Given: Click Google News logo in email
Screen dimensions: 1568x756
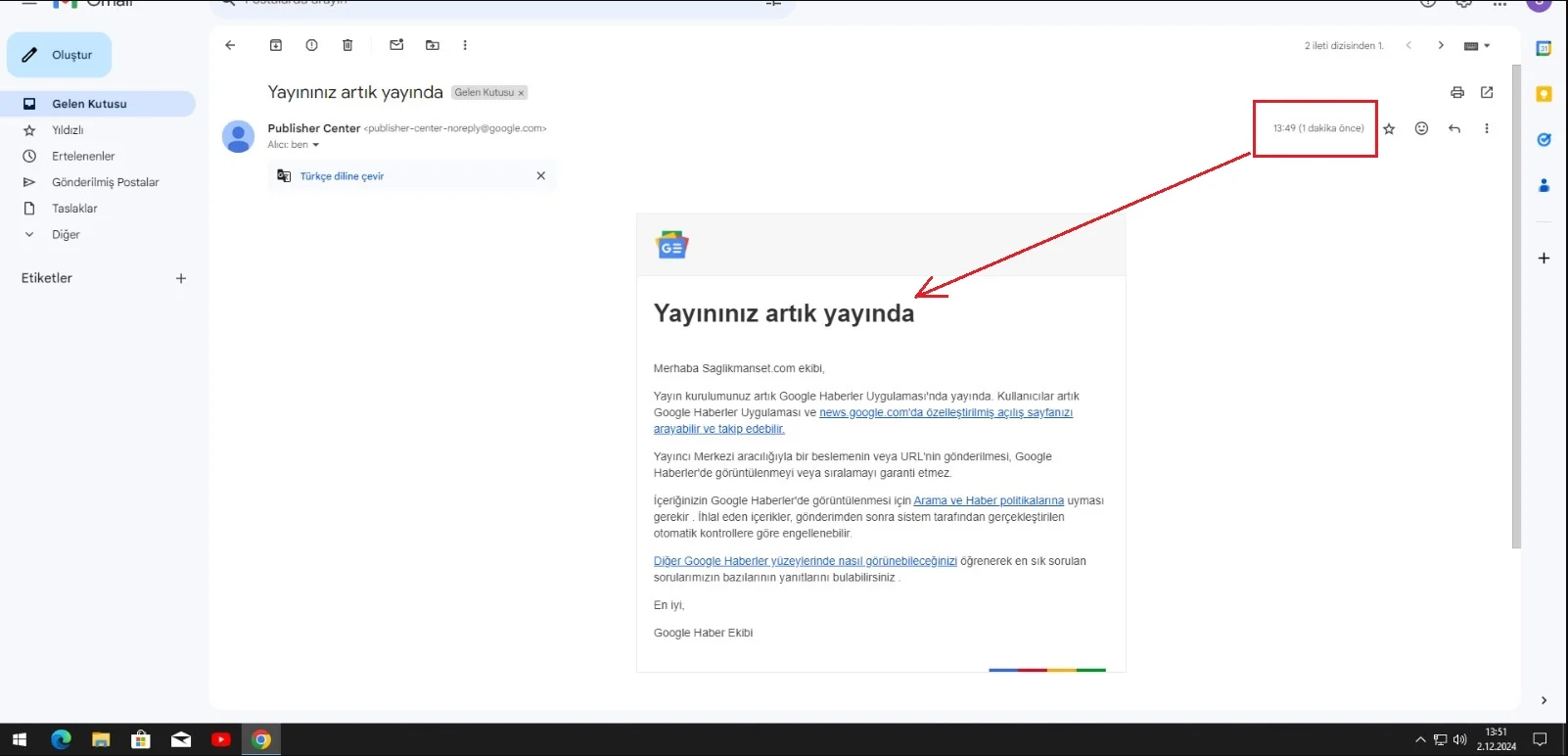Looking at the screenshot, I should [x=672, y=245].
